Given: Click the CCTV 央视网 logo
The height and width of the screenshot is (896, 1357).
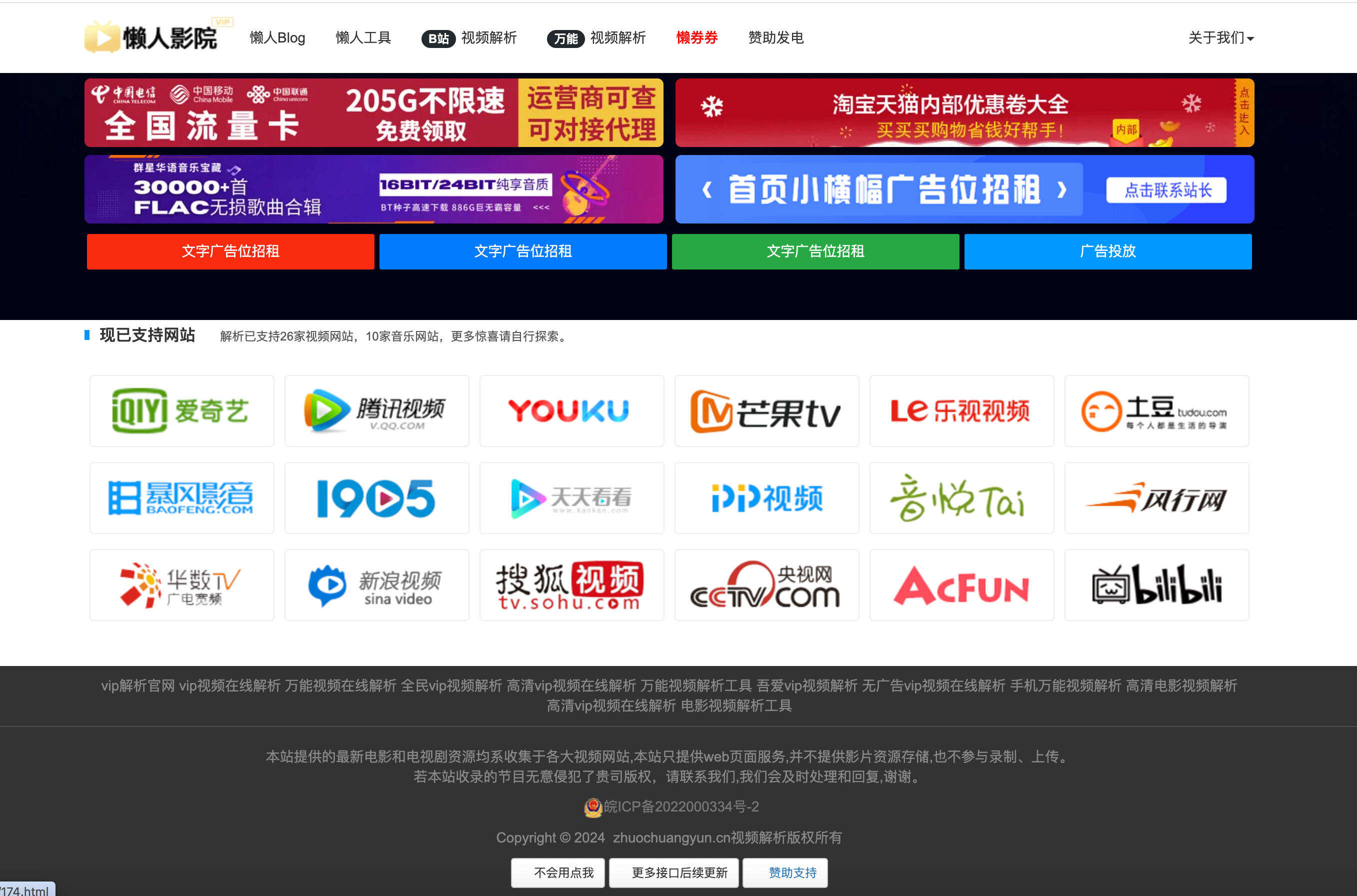Looking at the screenshot, I should pyautogui.click(x=766, y=584).
